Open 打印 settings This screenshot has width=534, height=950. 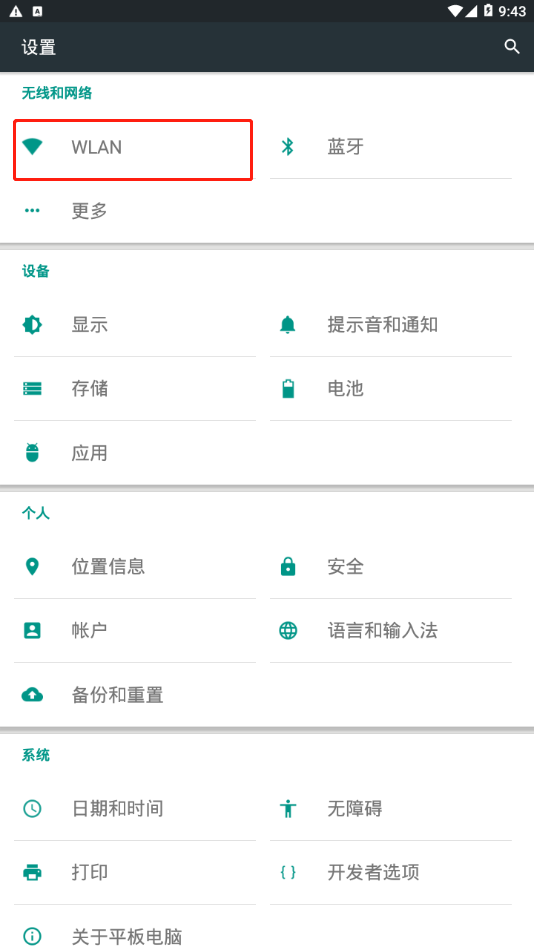[x=135, y=872]
